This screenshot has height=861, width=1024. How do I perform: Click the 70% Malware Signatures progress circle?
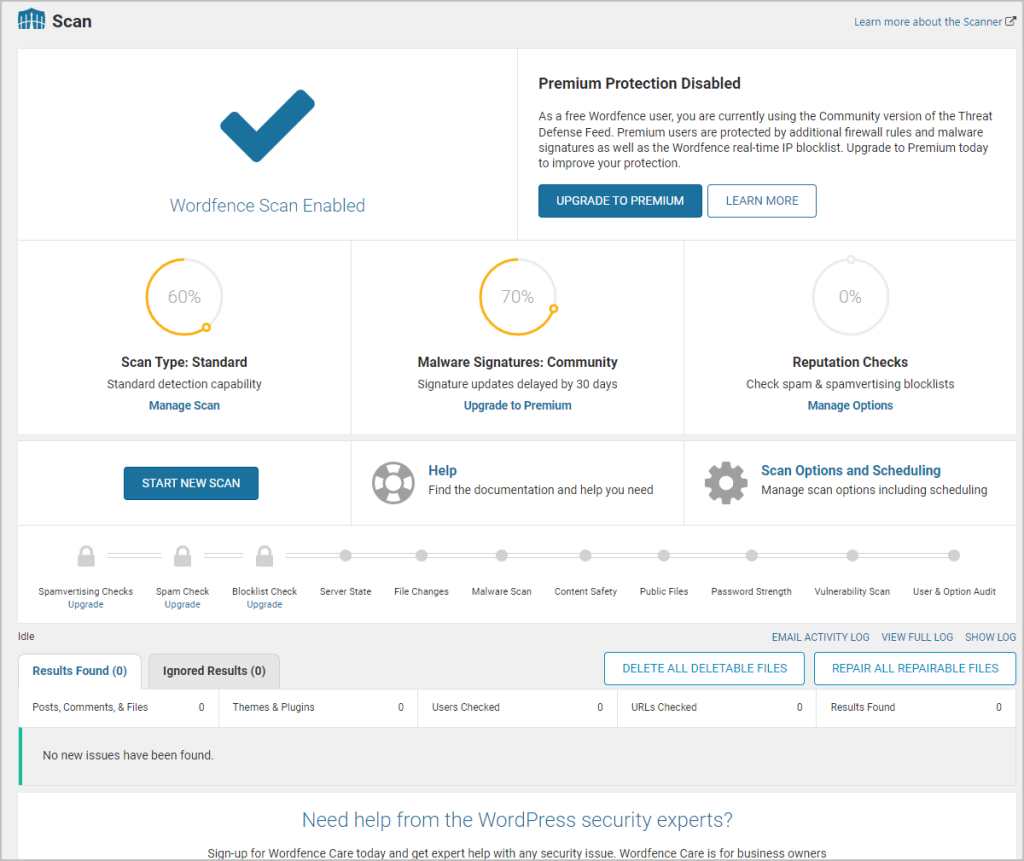pos(517,297)
